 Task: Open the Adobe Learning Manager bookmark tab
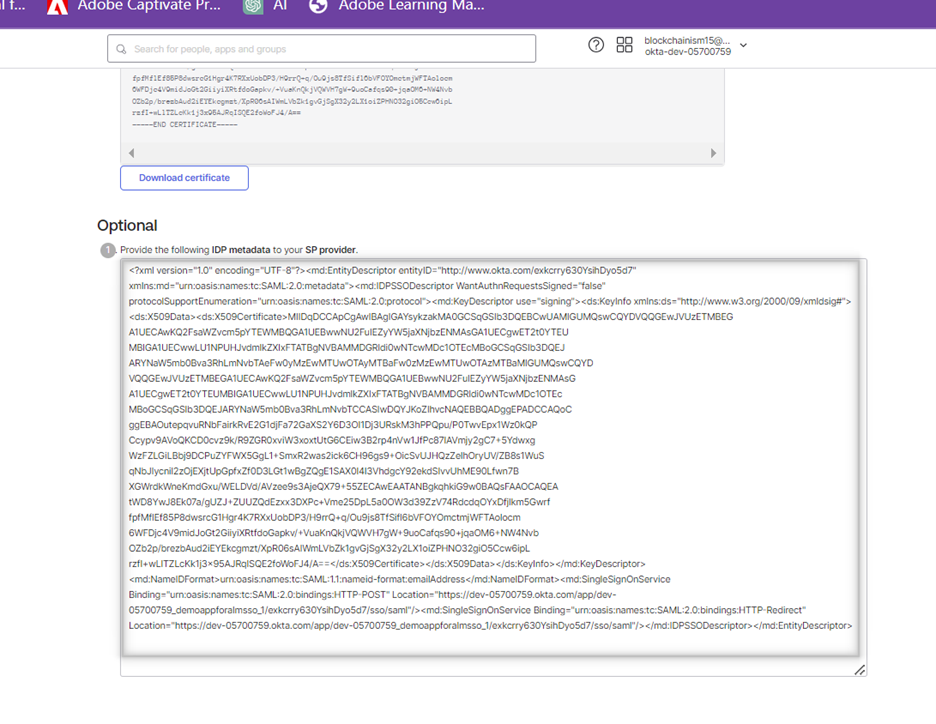click(x=410, y=7)
